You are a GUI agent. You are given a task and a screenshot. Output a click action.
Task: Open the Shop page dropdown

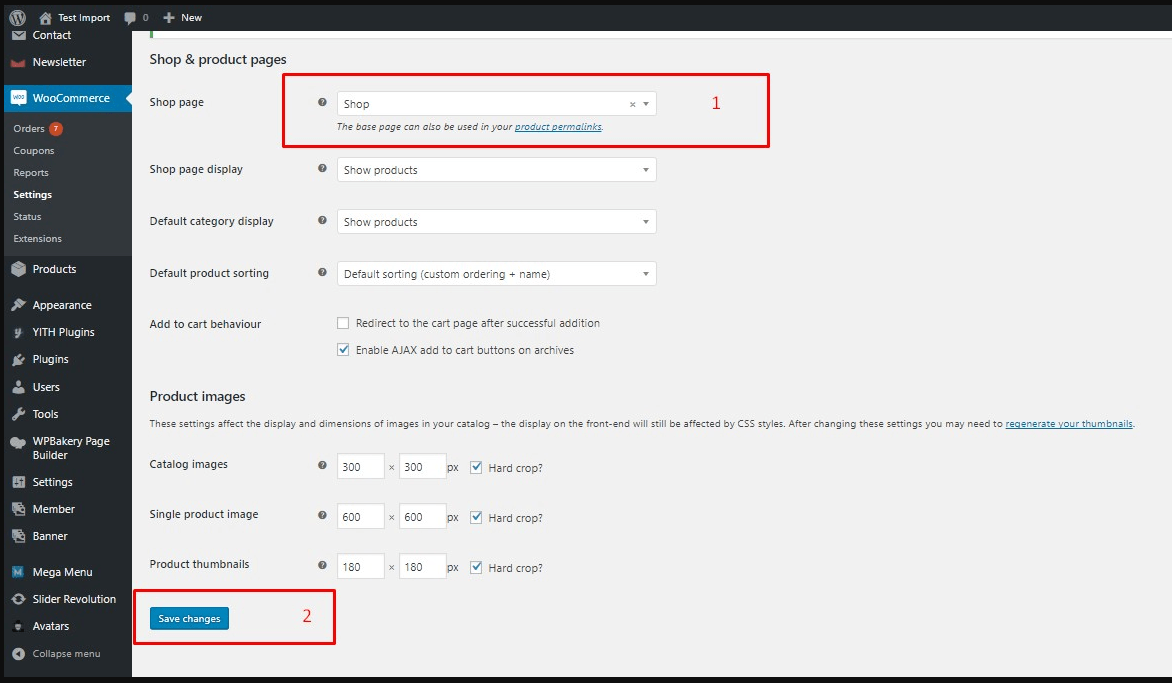(496, 104)
